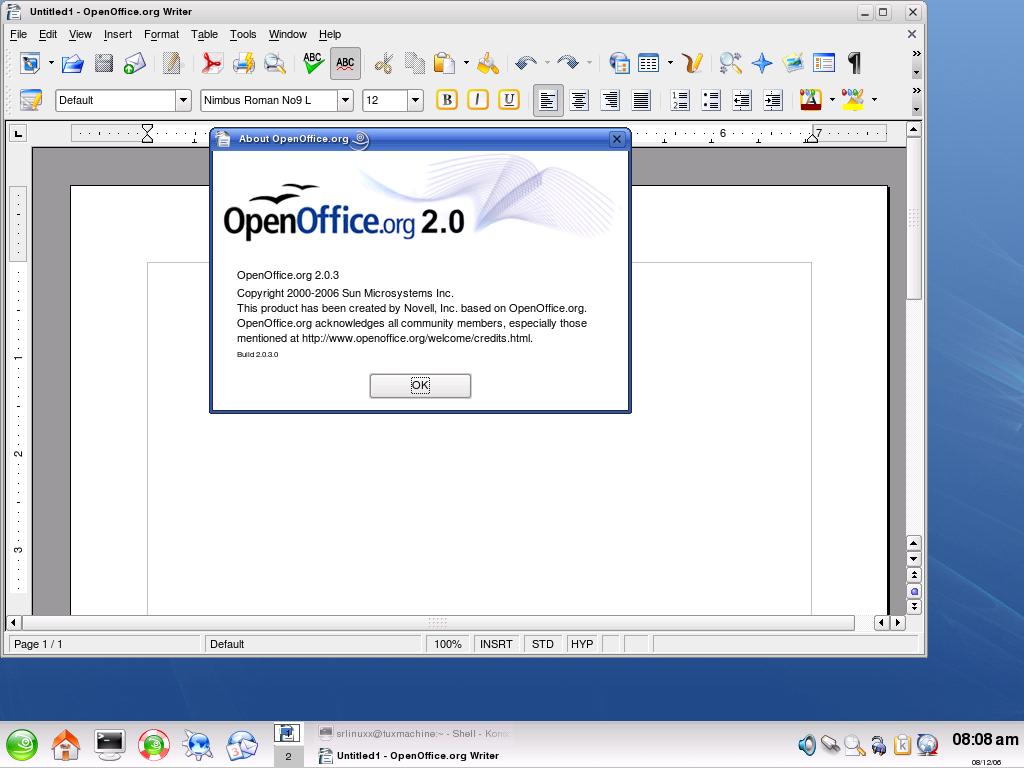Toggle Bold formatting
This screenshot has height=768, width=1024.
coord(447,100)
